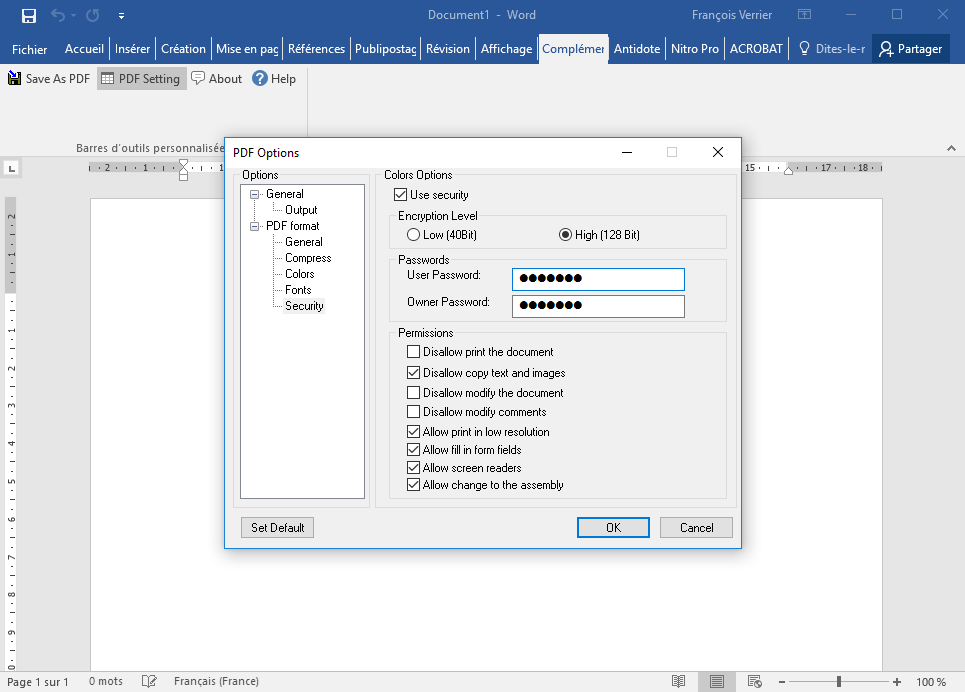Switch to the Révision ribbon tab
The width and height of the screenshot is (965, 692).
(x=448, y=49)
